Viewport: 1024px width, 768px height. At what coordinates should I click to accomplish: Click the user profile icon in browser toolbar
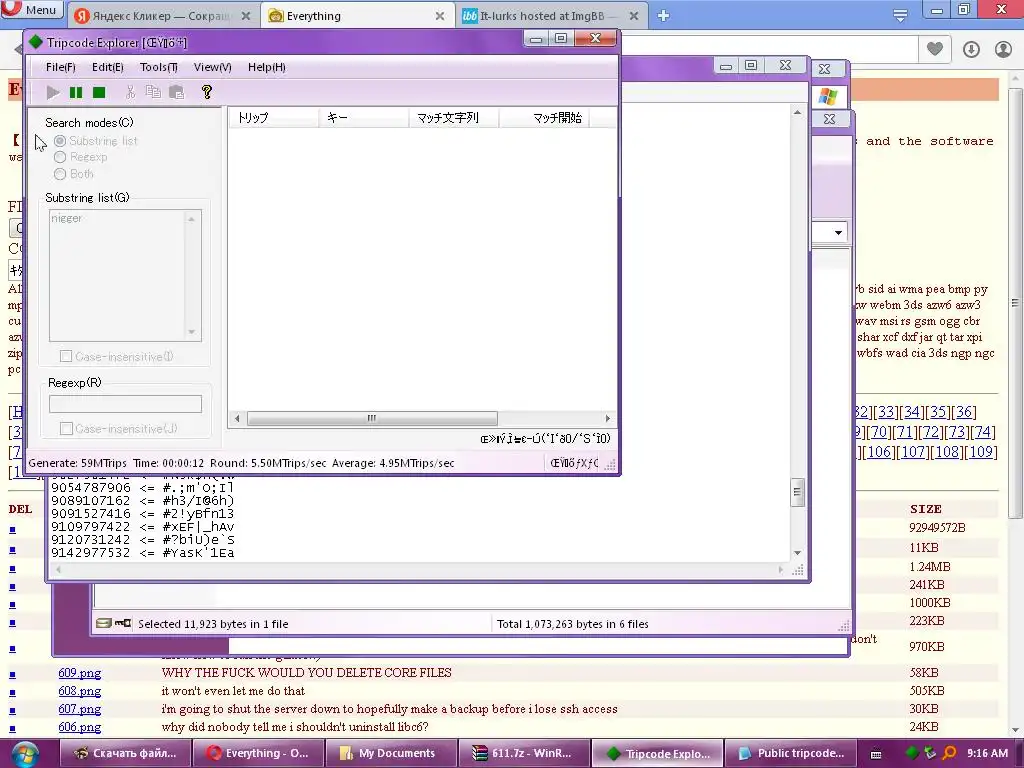click(1003, 49)
